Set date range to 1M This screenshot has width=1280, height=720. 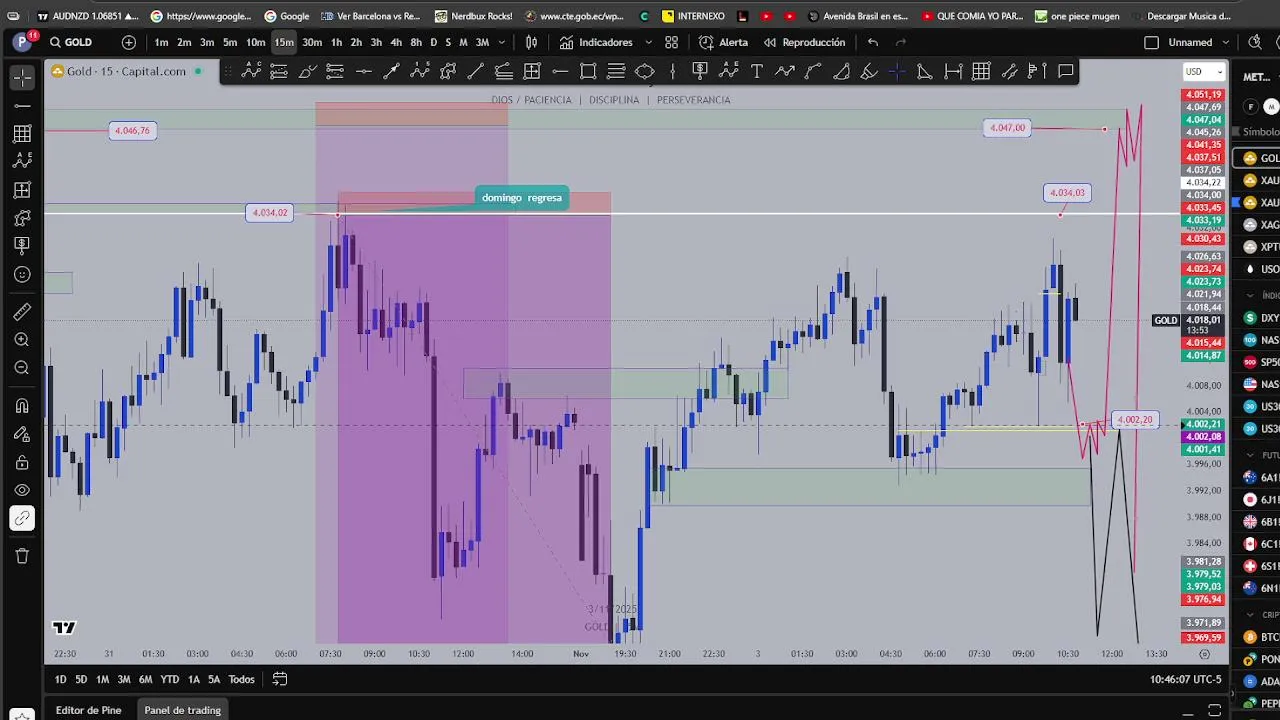pos(102,679)
